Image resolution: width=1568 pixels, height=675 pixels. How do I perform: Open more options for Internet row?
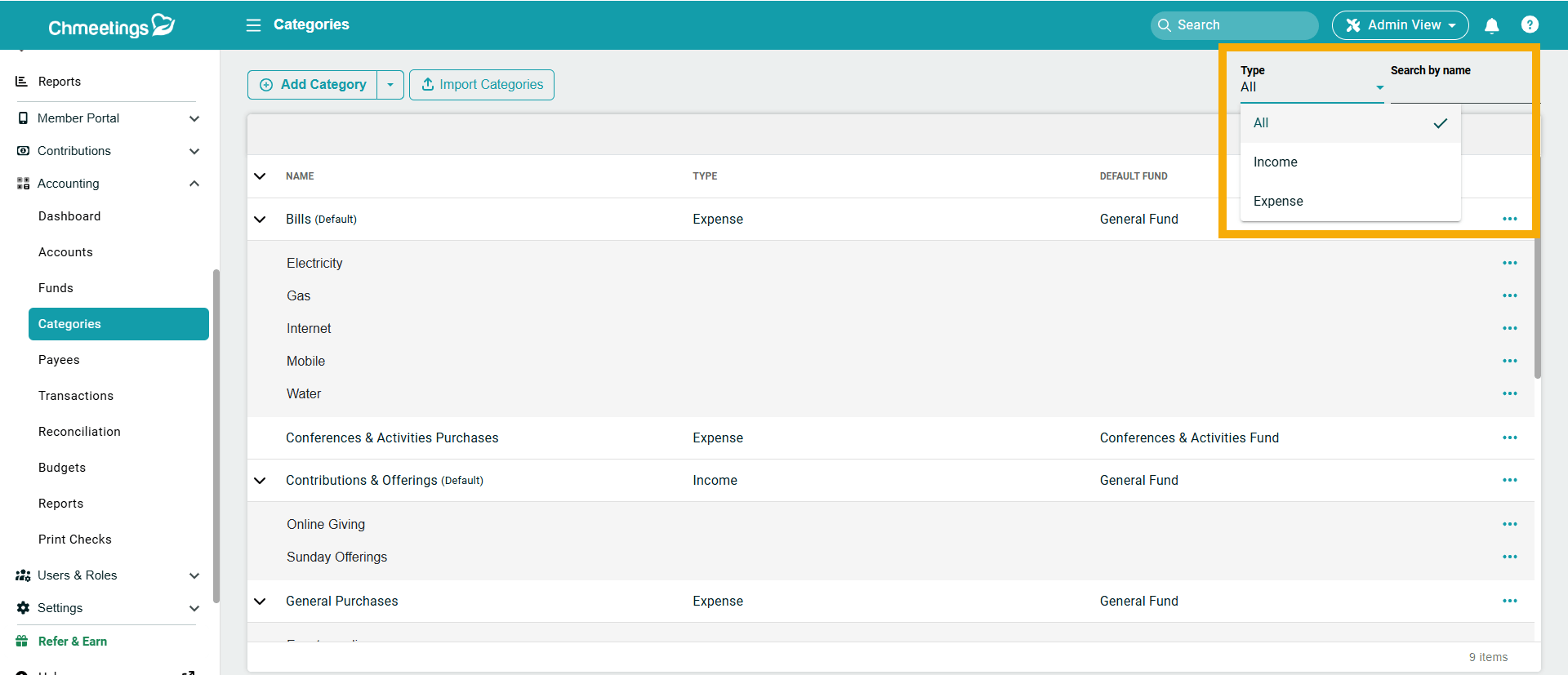point(1509,328)
